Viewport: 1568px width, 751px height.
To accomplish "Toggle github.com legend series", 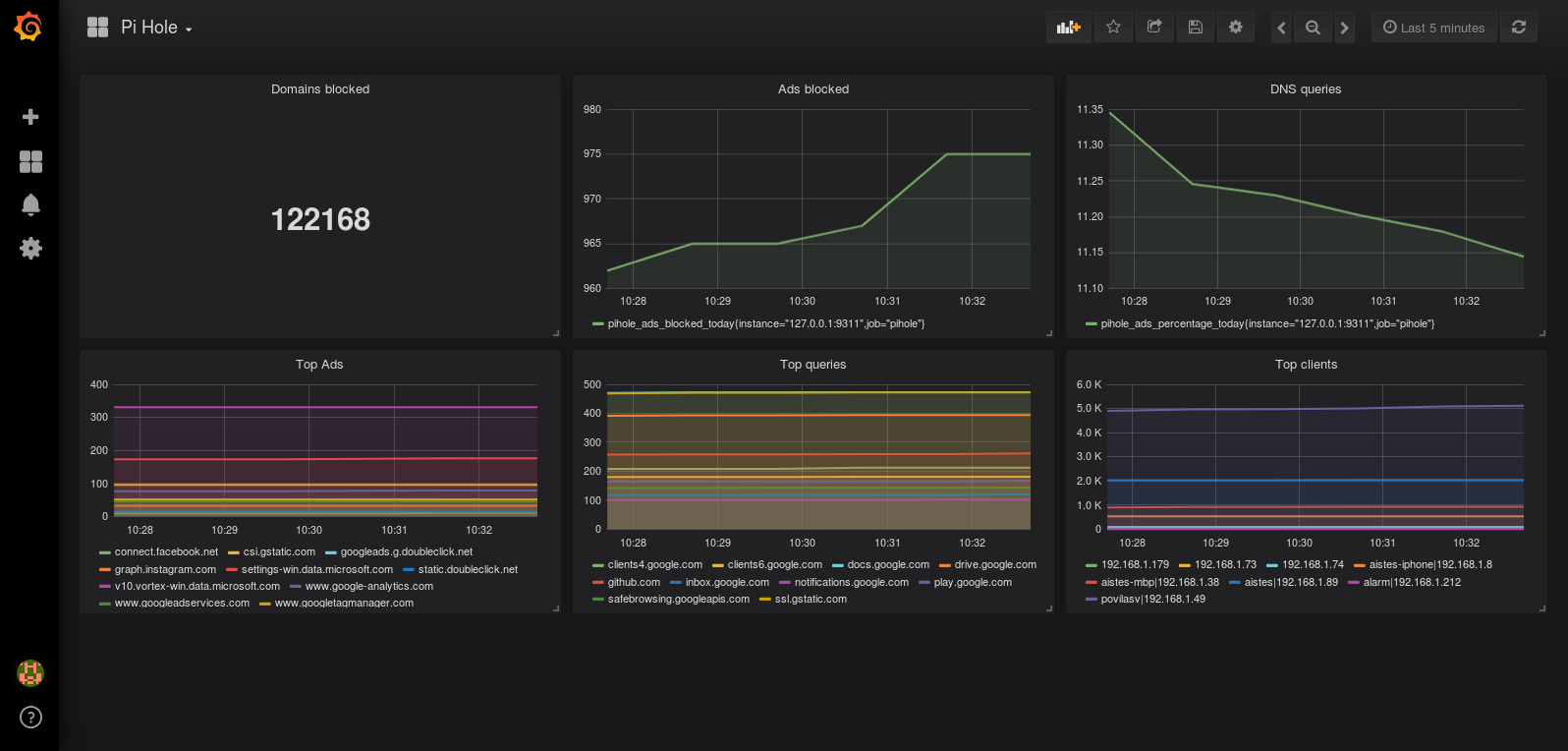I will [634, 582].
